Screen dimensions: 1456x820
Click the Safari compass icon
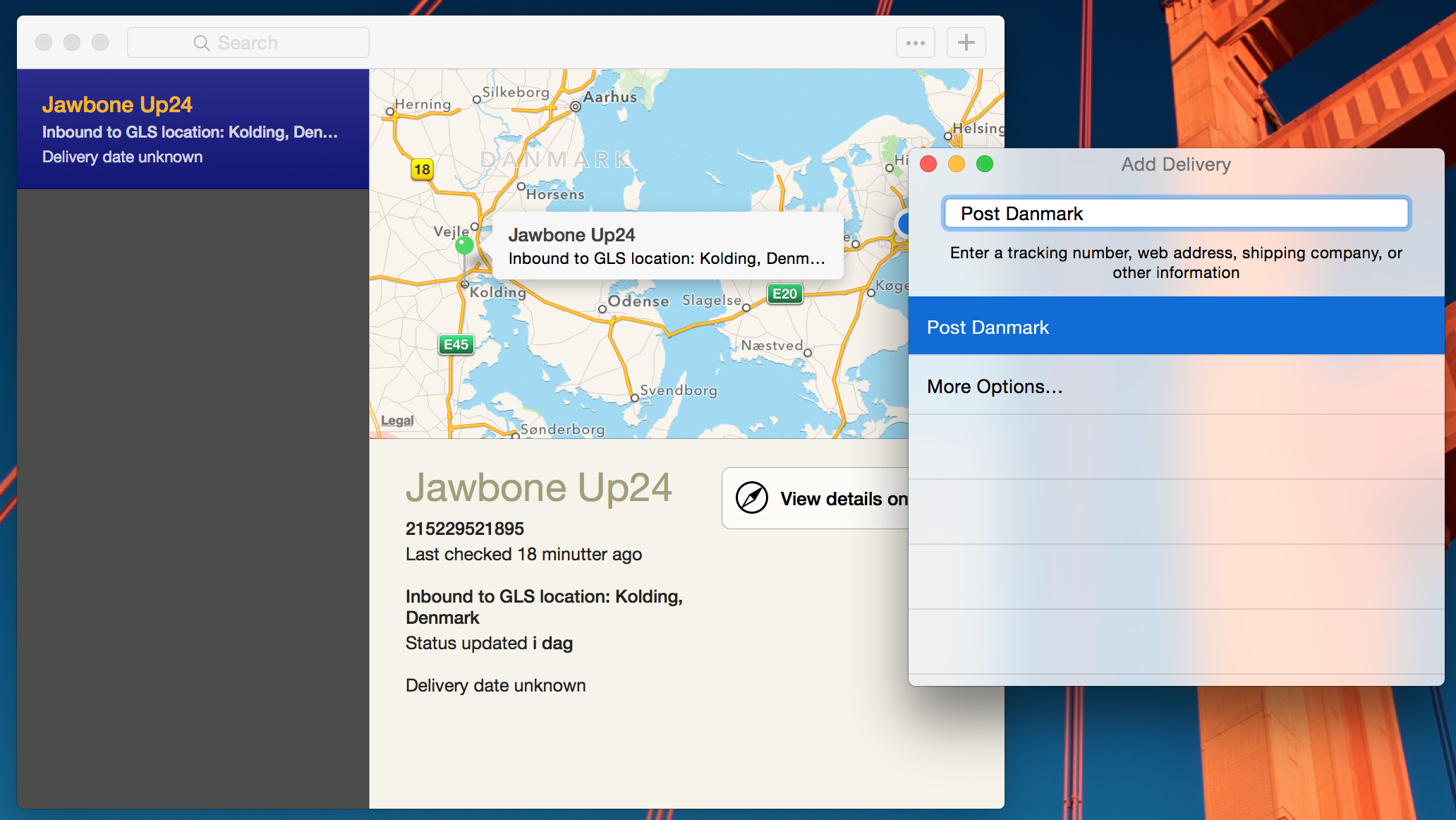[752, 498]
